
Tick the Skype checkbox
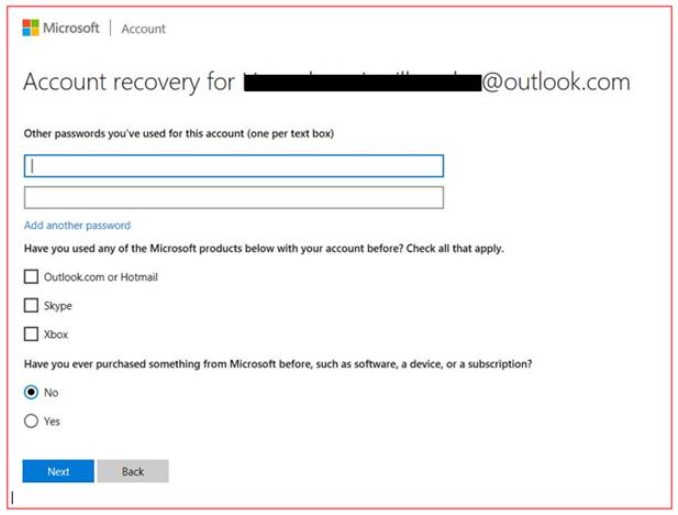pos(31,305)
